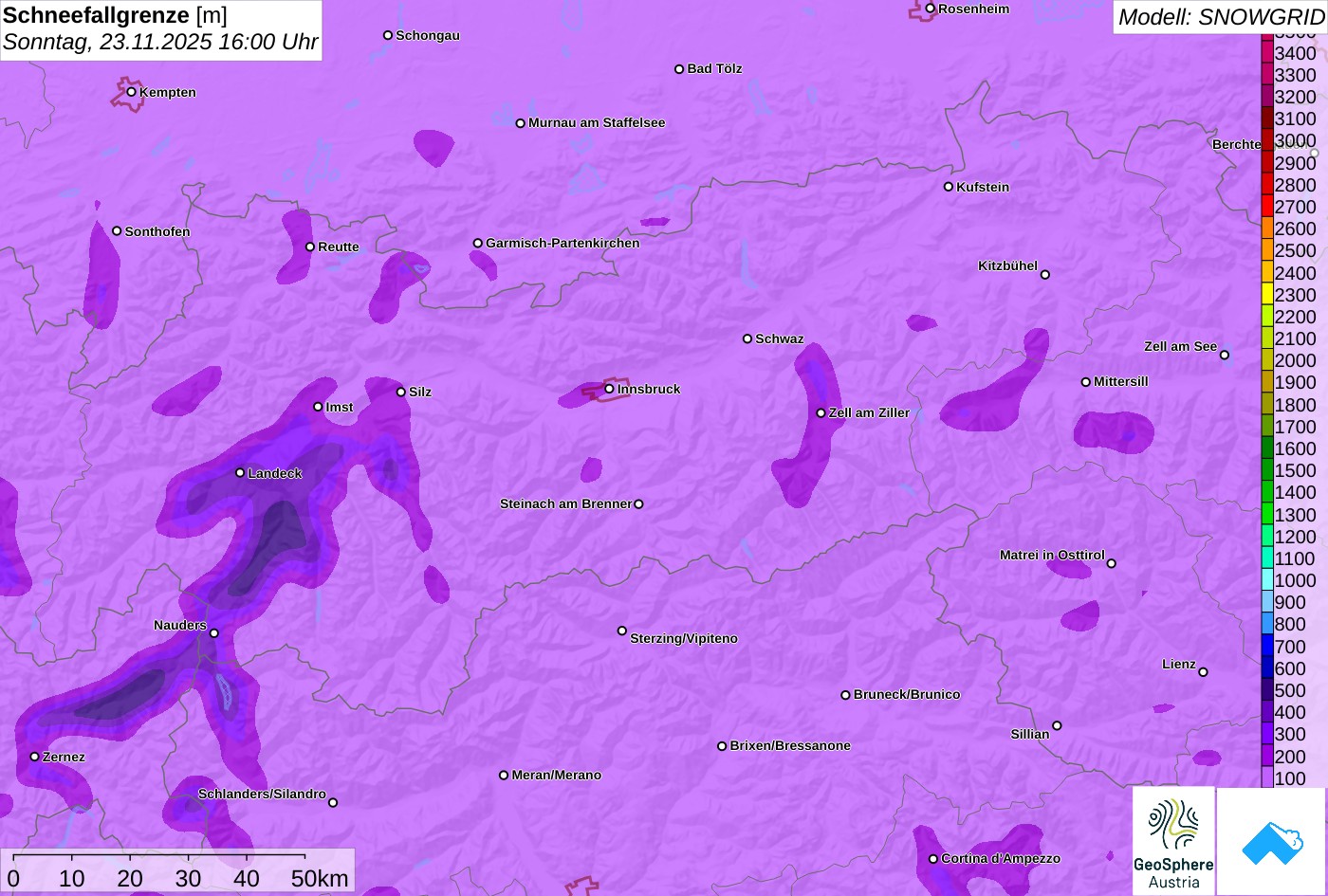Click the 100 m legend color swatch
This screenshot has height=896, width=1328.
tap(1267, 777)
